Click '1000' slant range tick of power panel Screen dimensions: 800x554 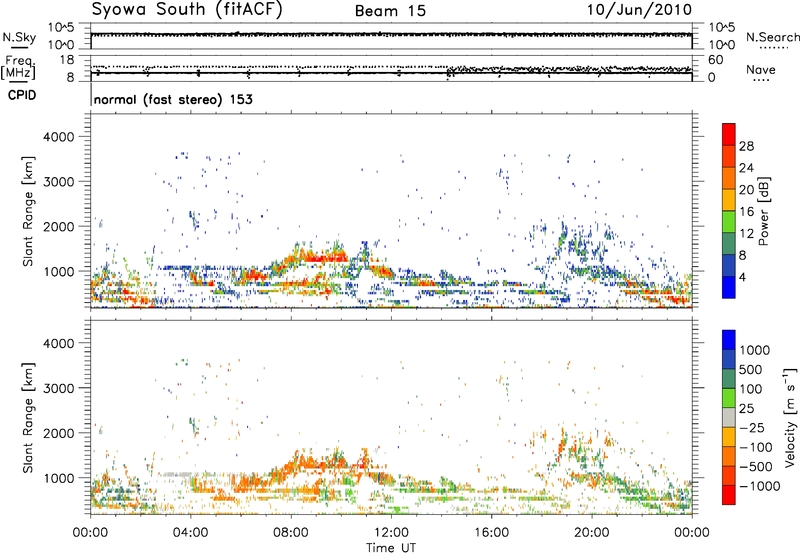coord(59,271)
